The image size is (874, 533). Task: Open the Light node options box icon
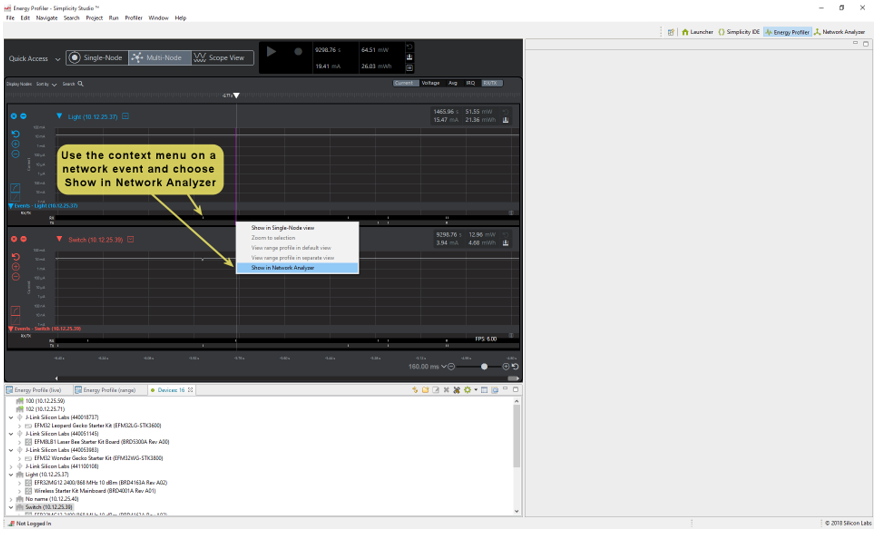tap(125, 116)
